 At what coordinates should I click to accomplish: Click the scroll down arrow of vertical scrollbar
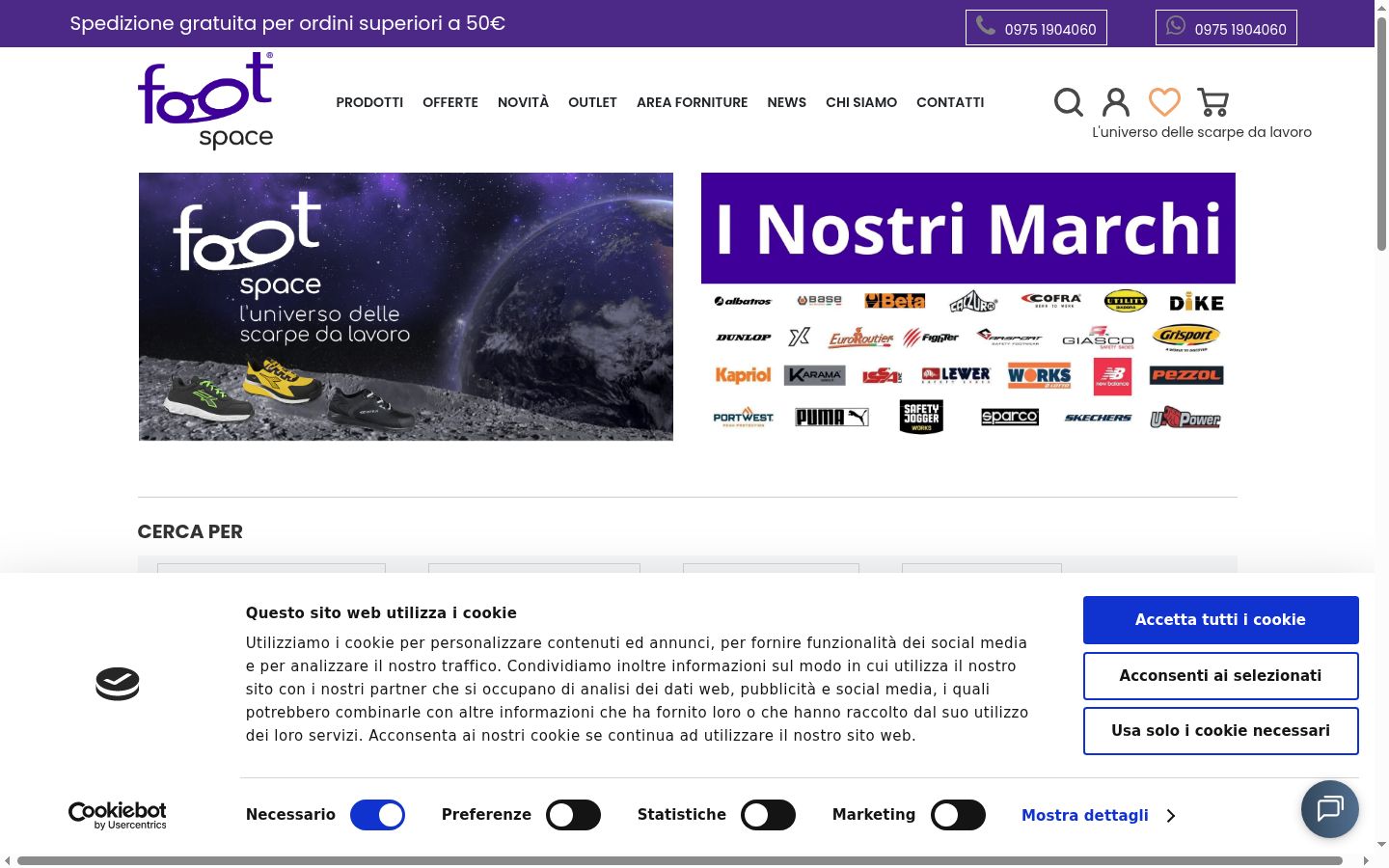(1381, 845)
